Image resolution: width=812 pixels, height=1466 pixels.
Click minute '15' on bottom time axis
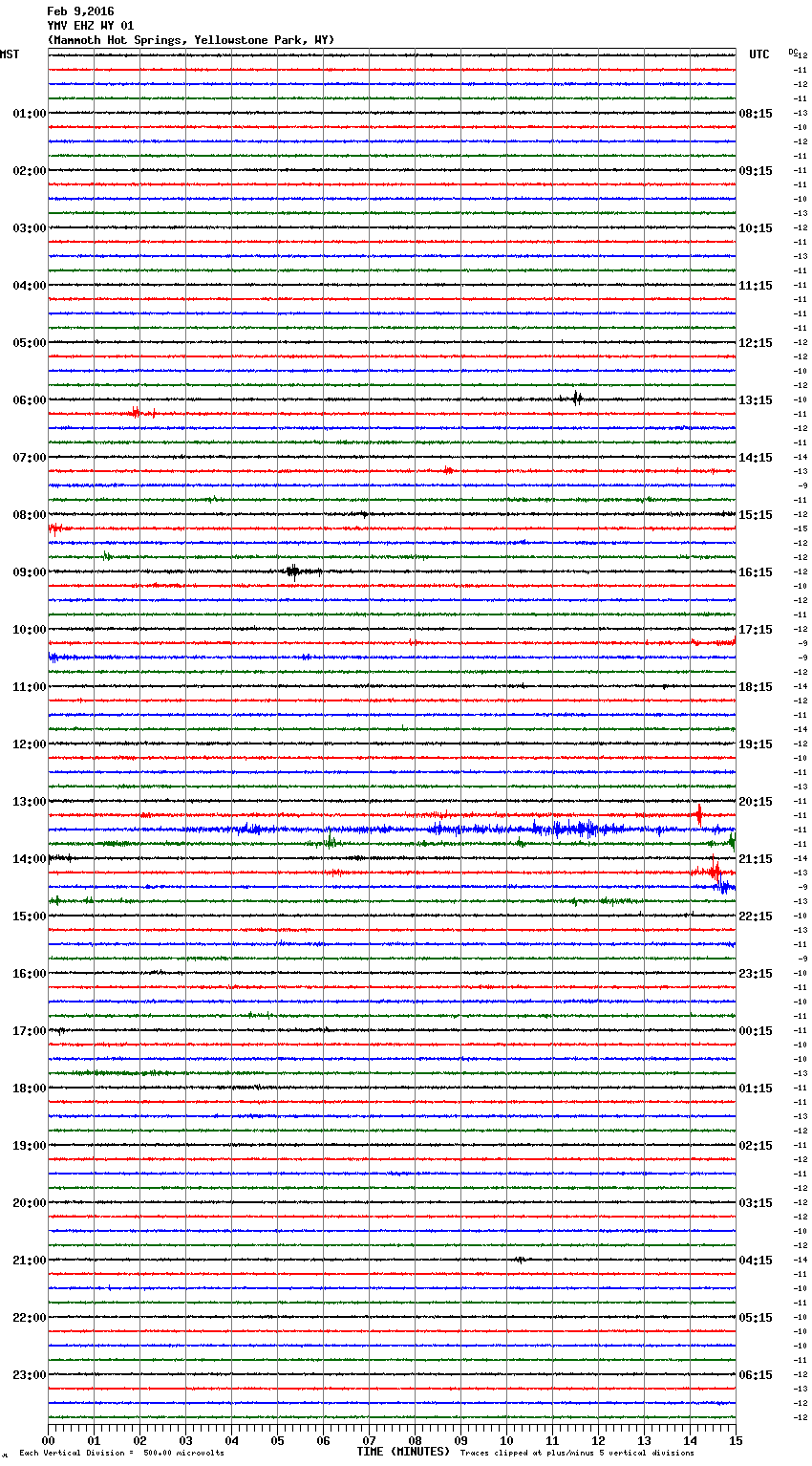pos(735,1440)
